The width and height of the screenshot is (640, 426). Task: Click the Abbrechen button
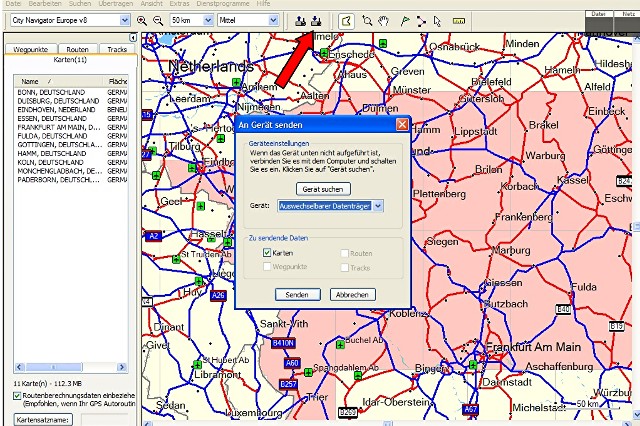pyautogui.click(x=352, y=295)
